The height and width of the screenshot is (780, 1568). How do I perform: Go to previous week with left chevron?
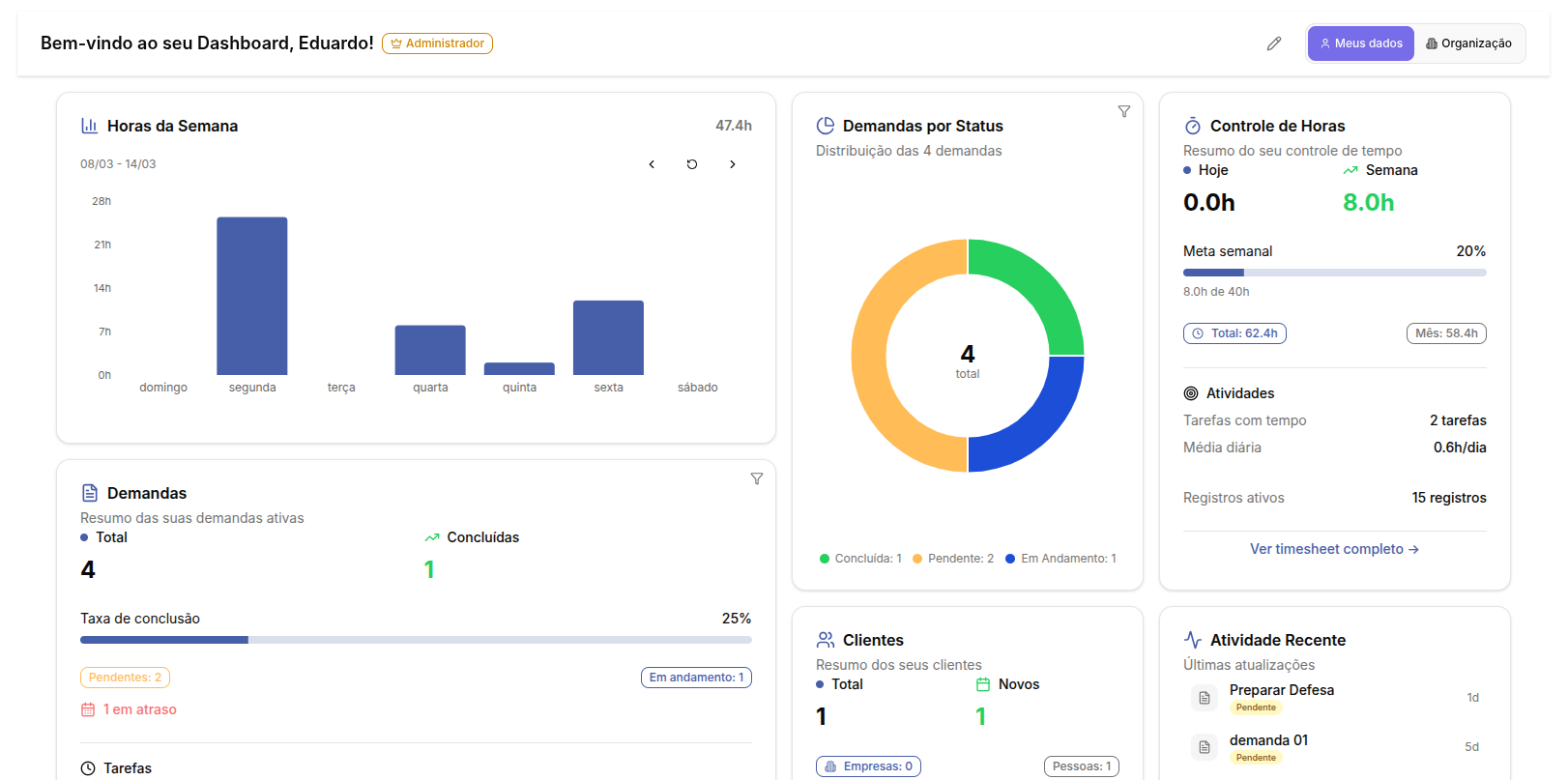pos(652,164)
